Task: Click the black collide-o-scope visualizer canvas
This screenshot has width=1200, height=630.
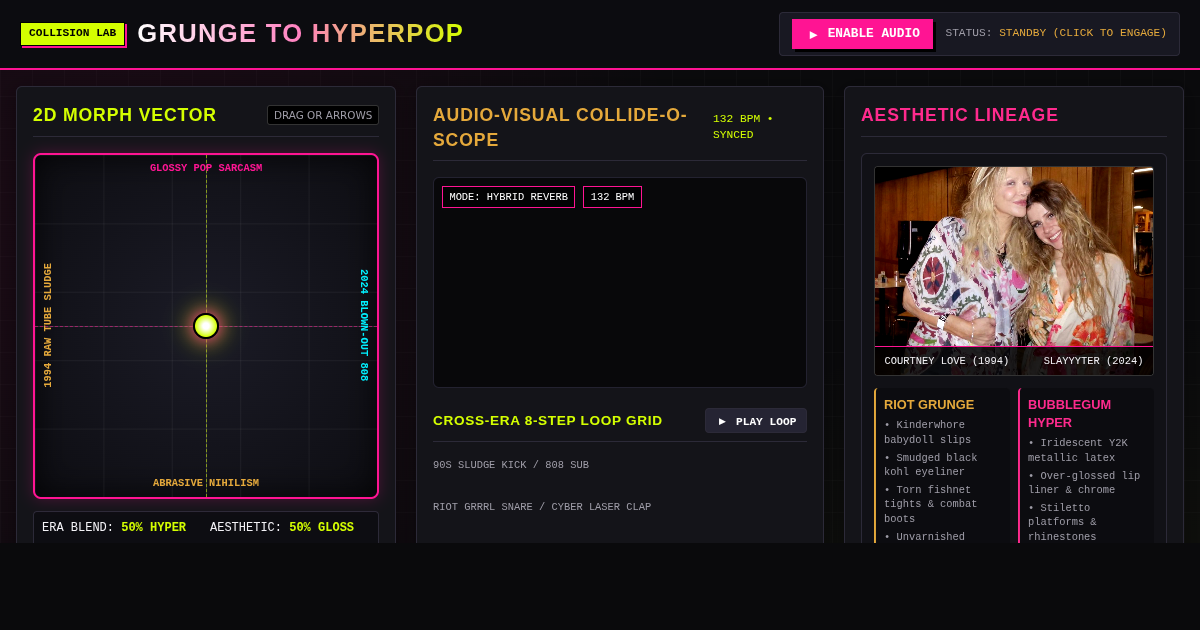Action: pyautogui.click(x=620, y=283)
